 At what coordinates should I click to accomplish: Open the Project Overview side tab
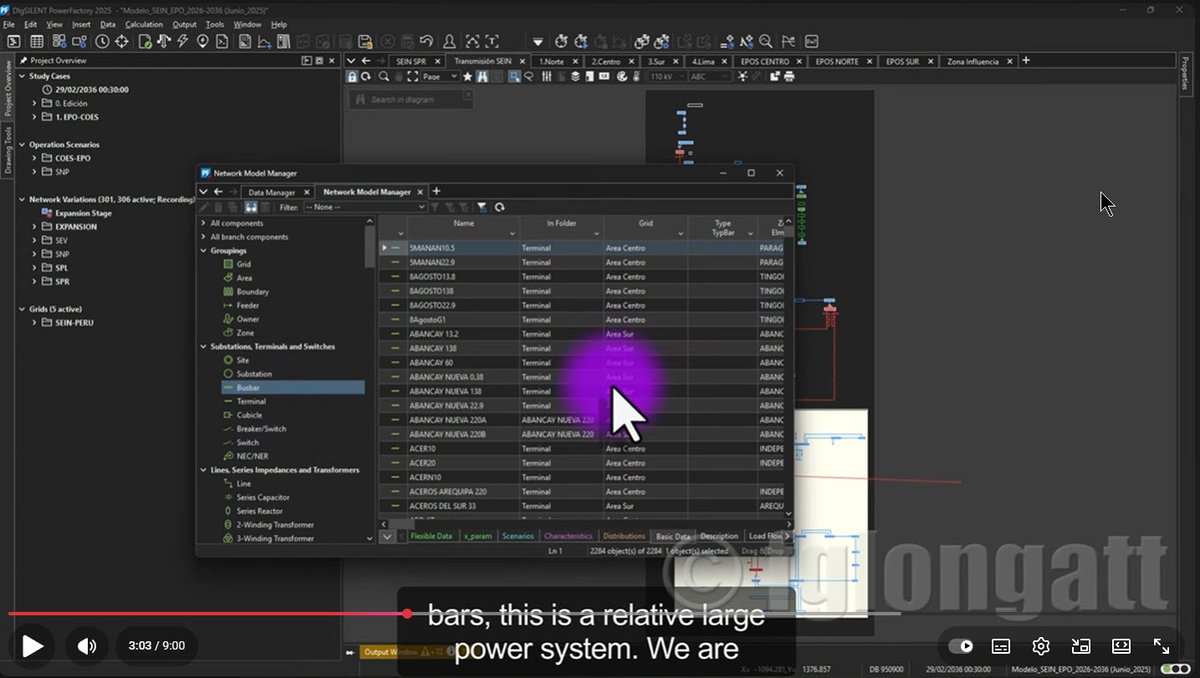pyautogui.click(x=8, y=89)
